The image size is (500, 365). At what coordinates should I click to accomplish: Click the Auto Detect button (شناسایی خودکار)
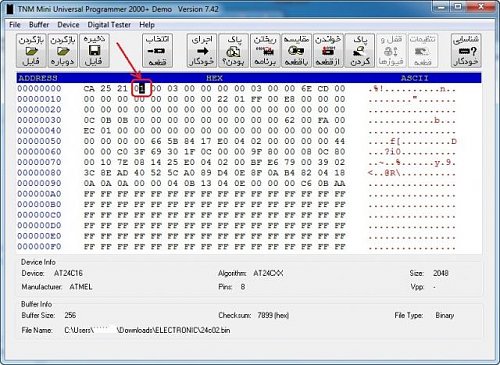pyautogui.click(x=466, y=51)
